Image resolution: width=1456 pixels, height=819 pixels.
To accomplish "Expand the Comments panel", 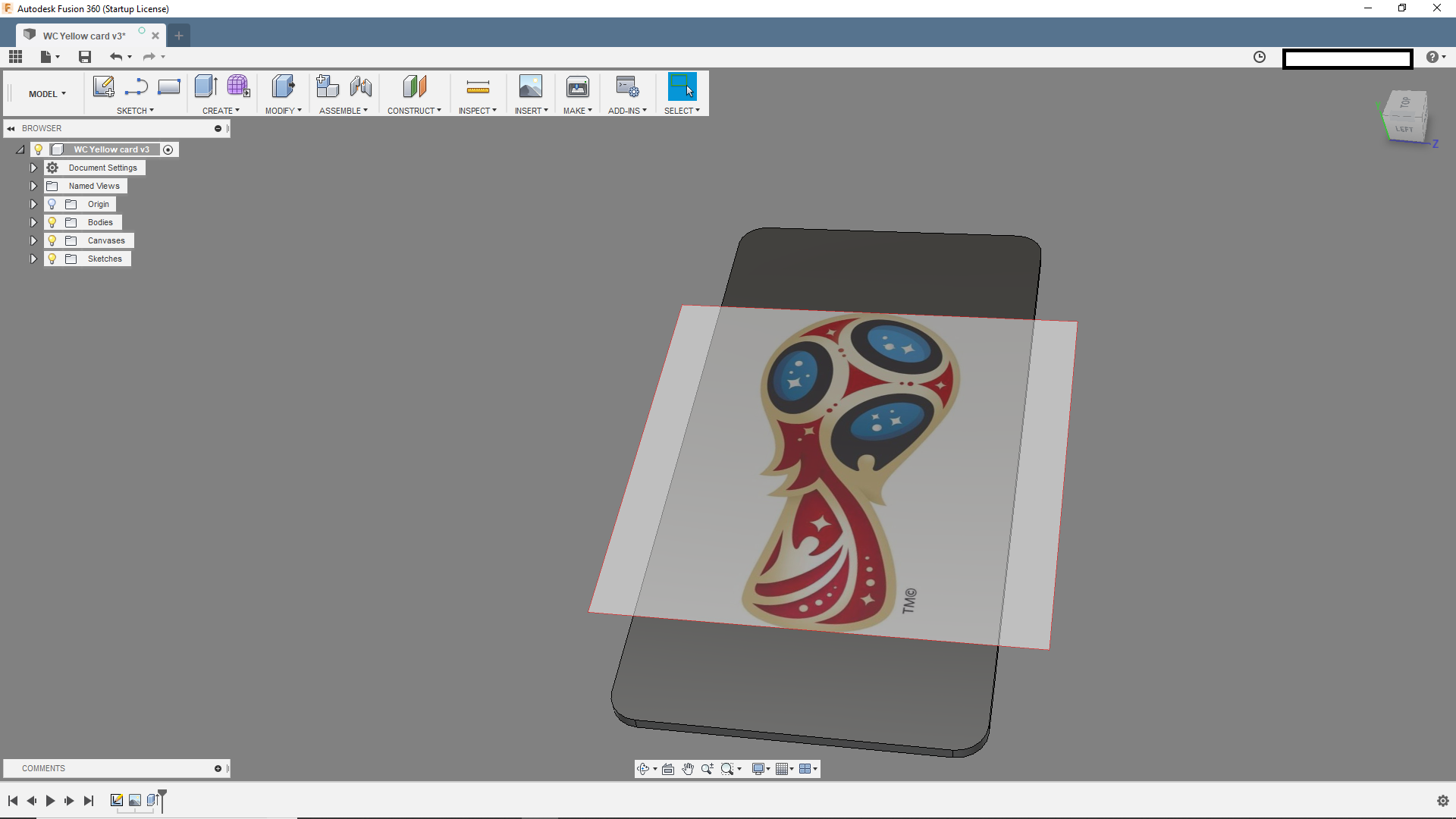I will 218,768.
